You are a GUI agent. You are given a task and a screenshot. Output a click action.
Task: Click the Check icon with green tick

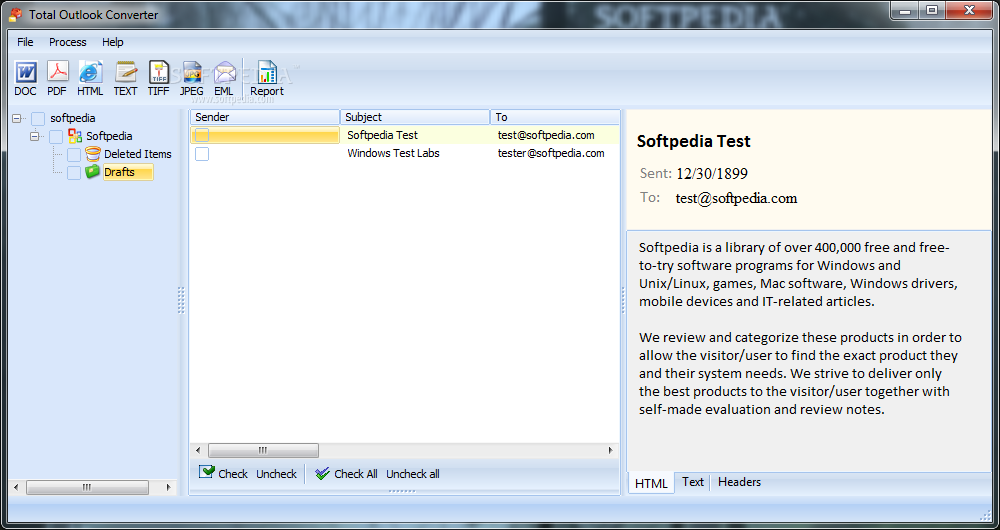pos(207,473)
